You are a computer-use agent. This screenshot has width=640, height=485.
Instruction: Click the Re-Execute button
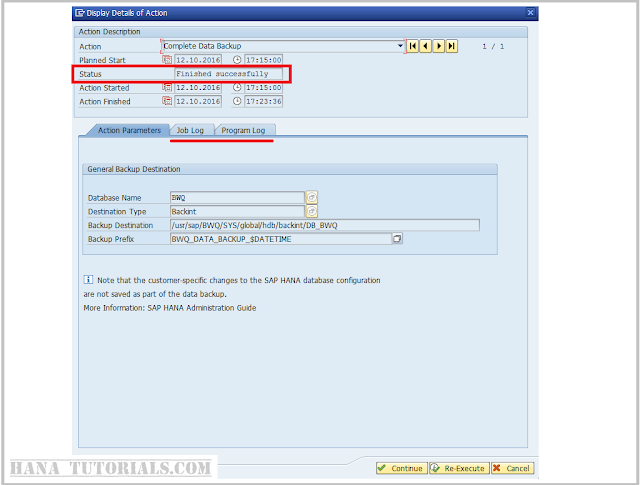coord(459,468)
